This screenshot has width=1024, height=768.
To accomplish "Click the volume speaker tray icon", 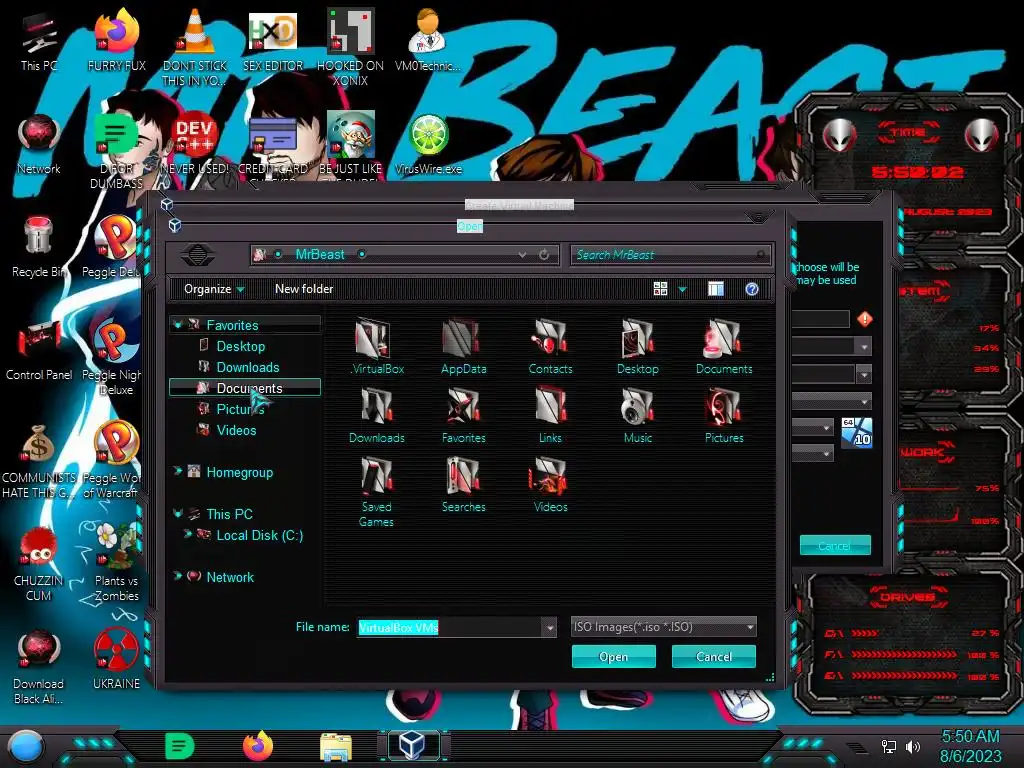I will click(x=912, y=746).
